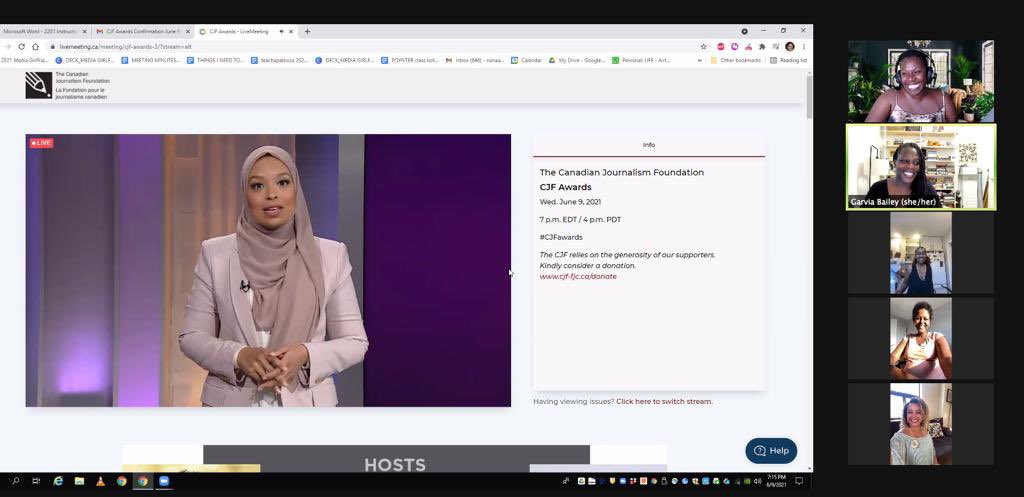Open the Zoom app from taskbar

point(164,481)
